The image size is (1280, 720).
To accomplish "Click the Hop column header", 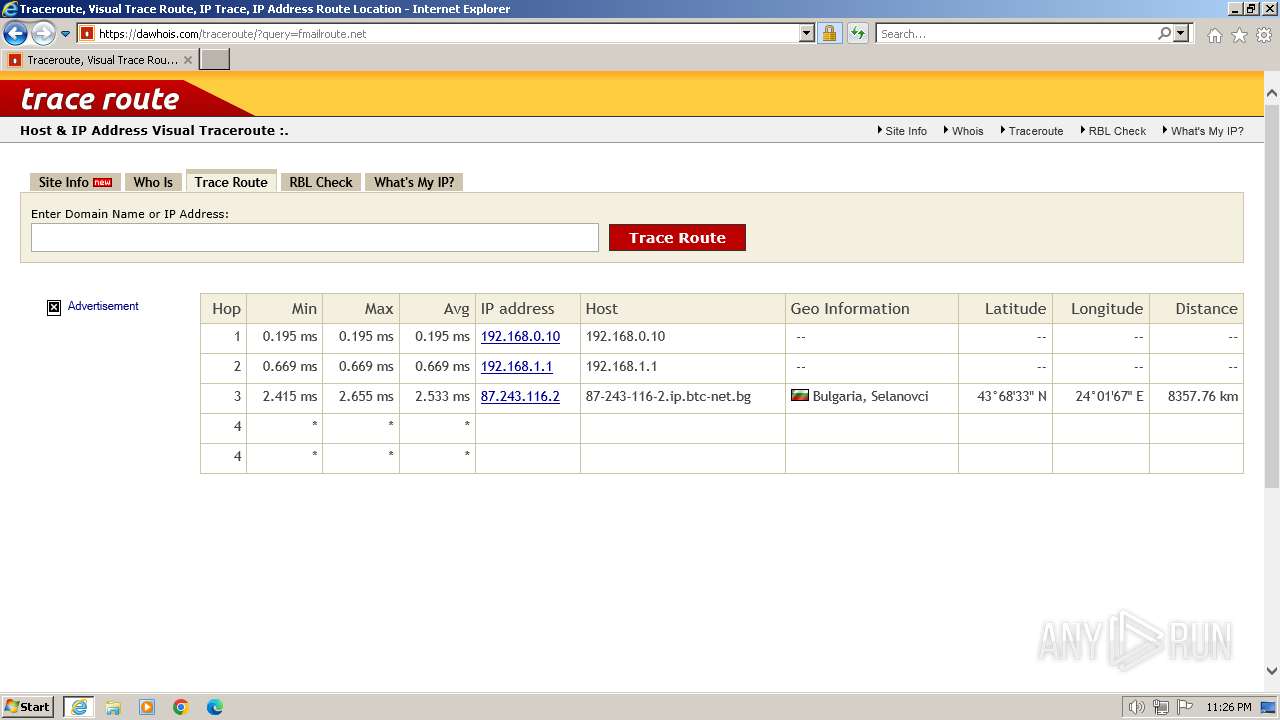I will 226,308.
